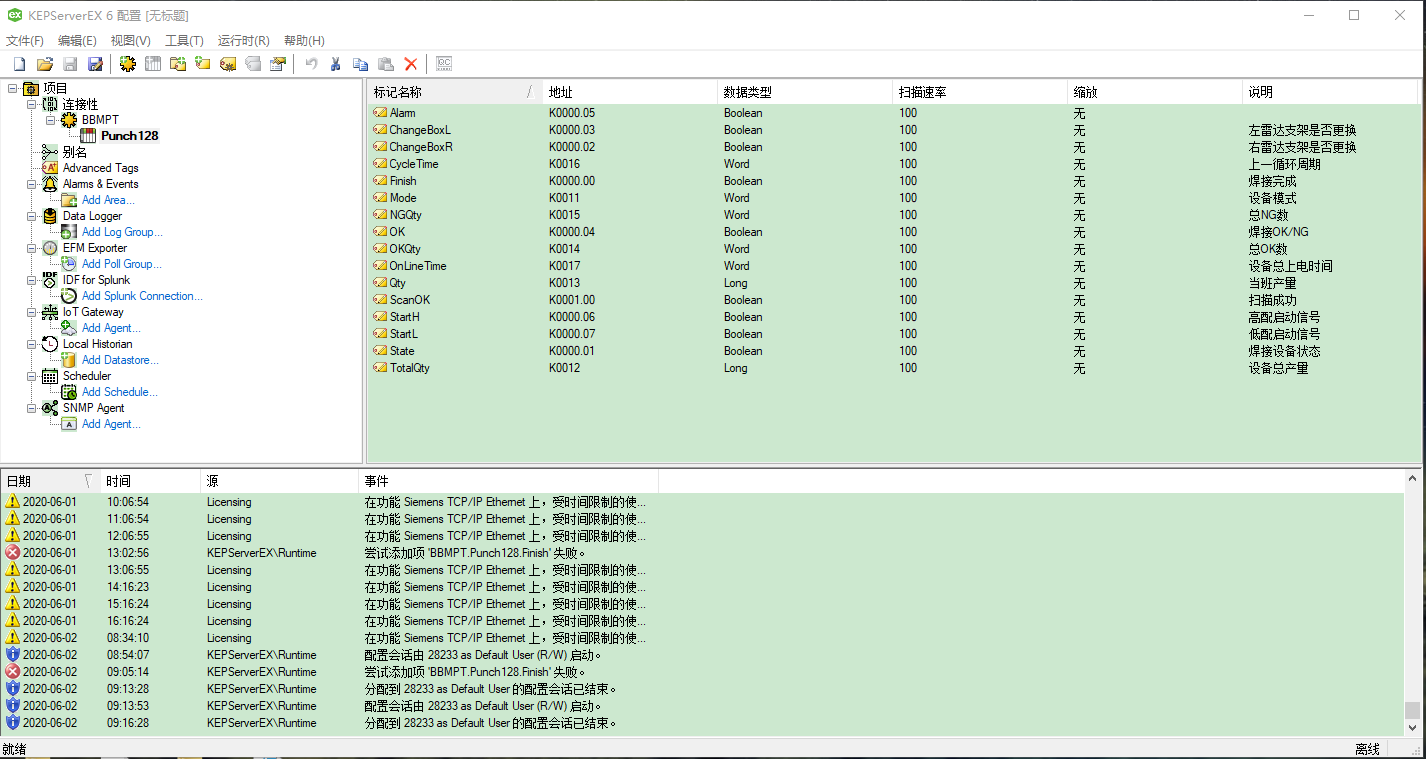Select the OnLineTime tag row
This screenshot has width=1426, height=759.
click(894, 266)
